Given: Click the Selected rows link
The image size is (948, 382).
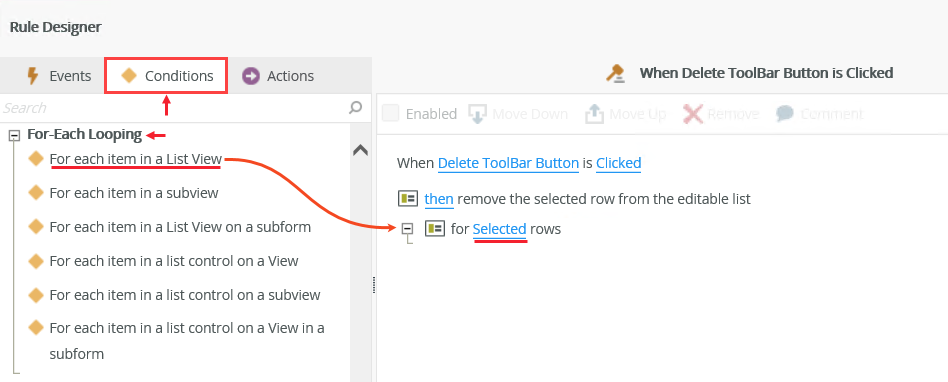Looking at the screenshot, I should (x=499, y=230).
